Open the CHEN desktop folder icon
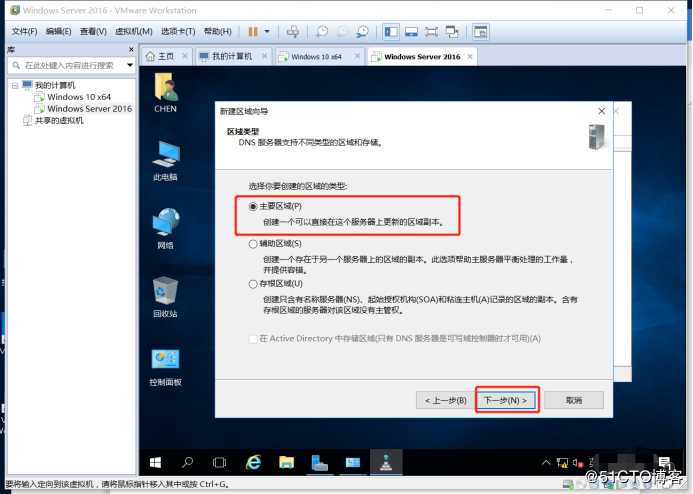Viewport: 693px width, 494px height. click(x=165, y=92)
